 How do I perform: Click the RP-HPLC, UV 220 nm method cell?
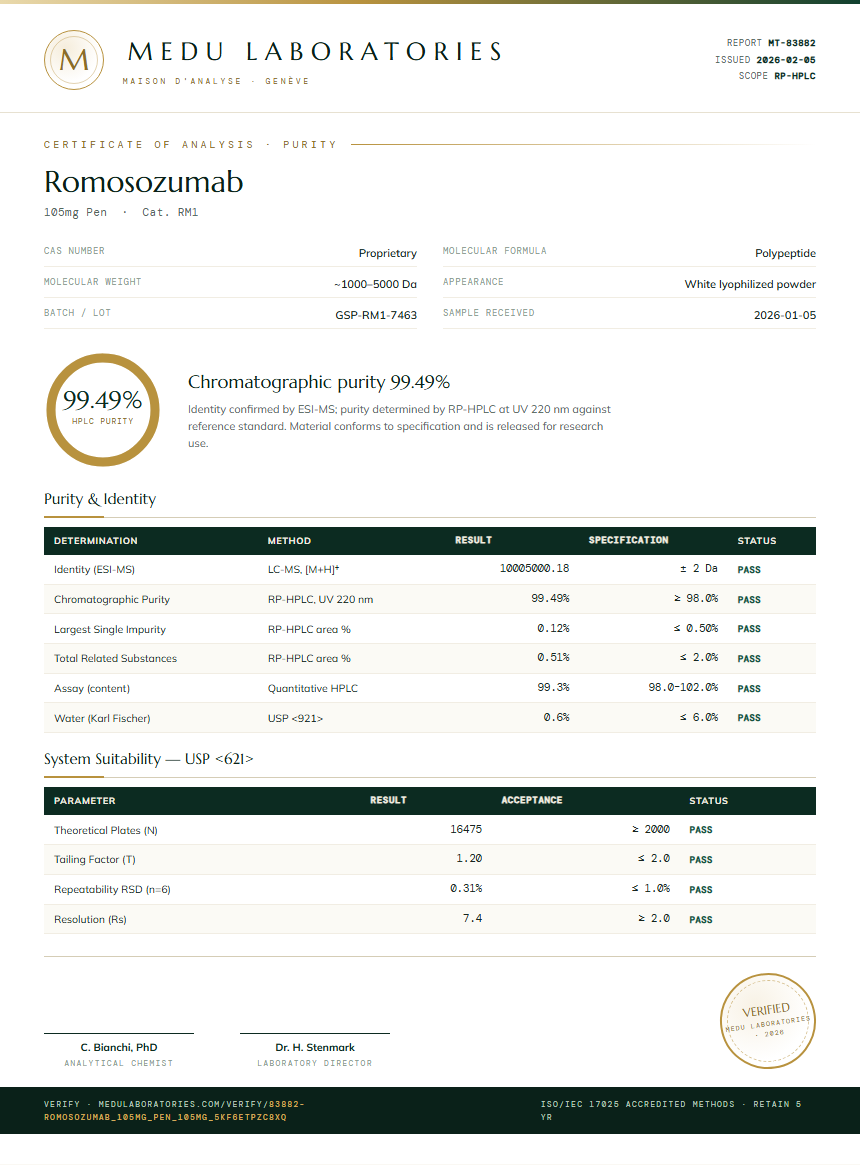pyautogui.click(x=320, y=600)
